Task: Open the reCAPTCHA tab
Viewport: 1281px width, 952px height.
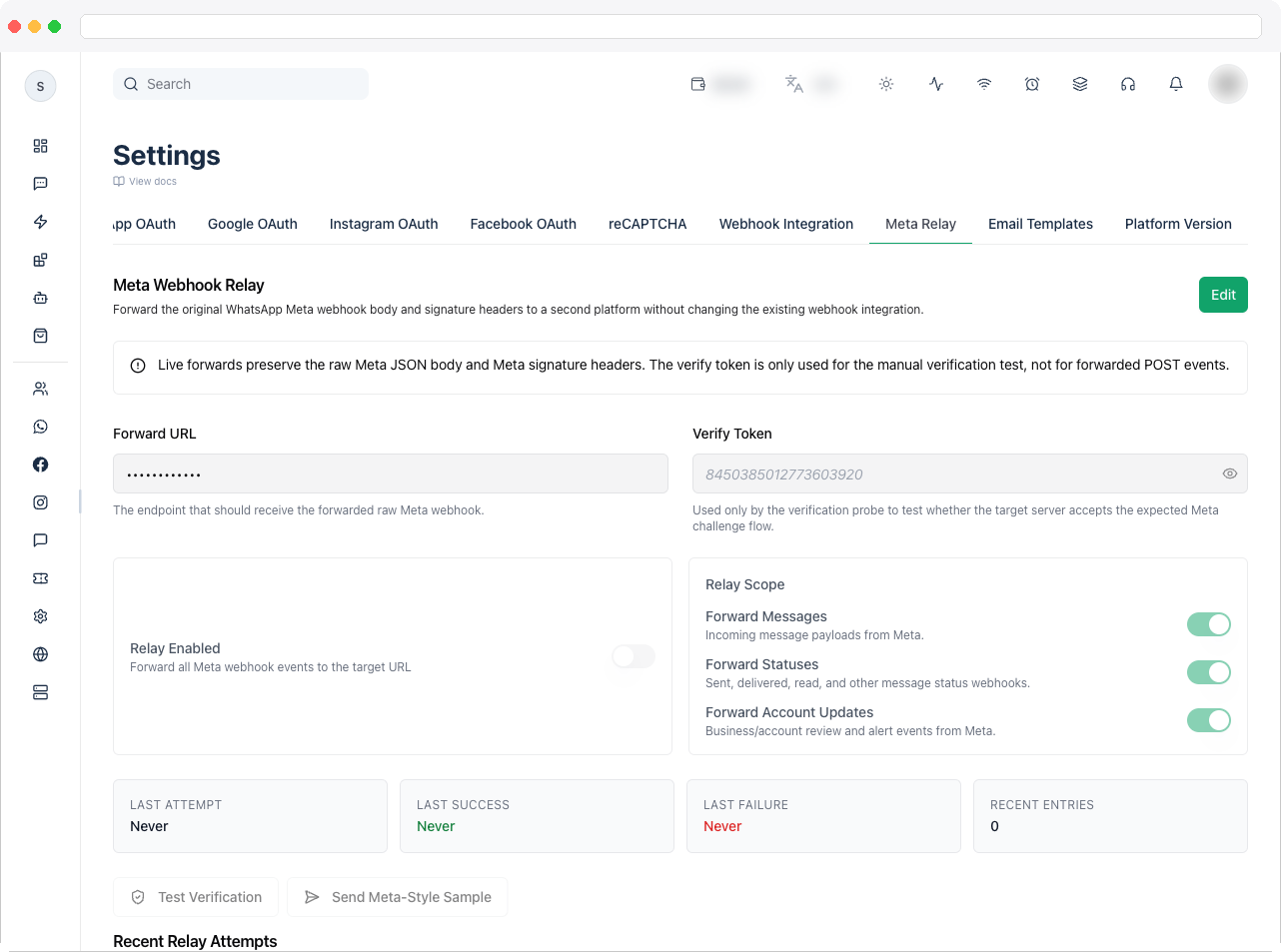Action: [647, 224]
